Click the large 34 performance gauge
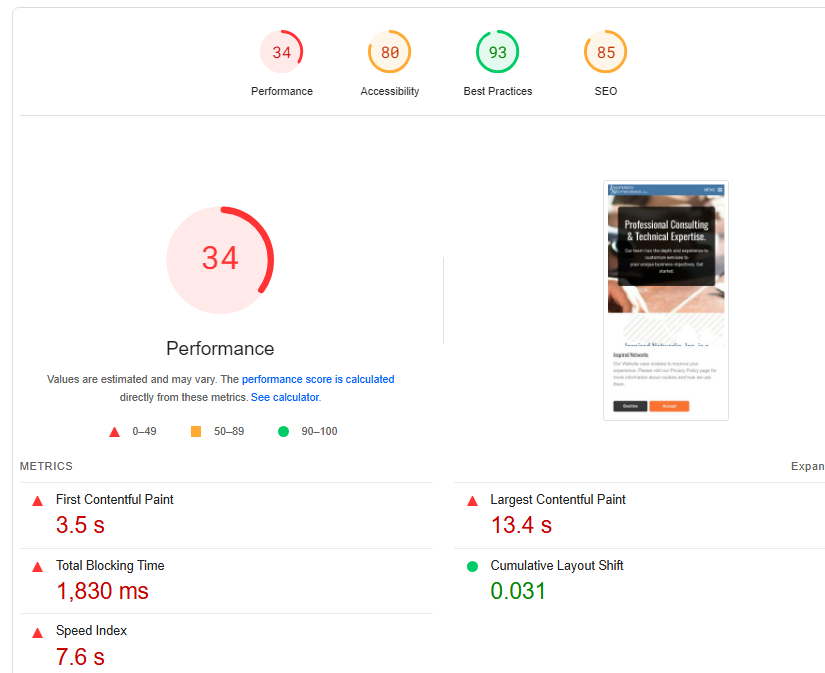 tap(220, 260)
